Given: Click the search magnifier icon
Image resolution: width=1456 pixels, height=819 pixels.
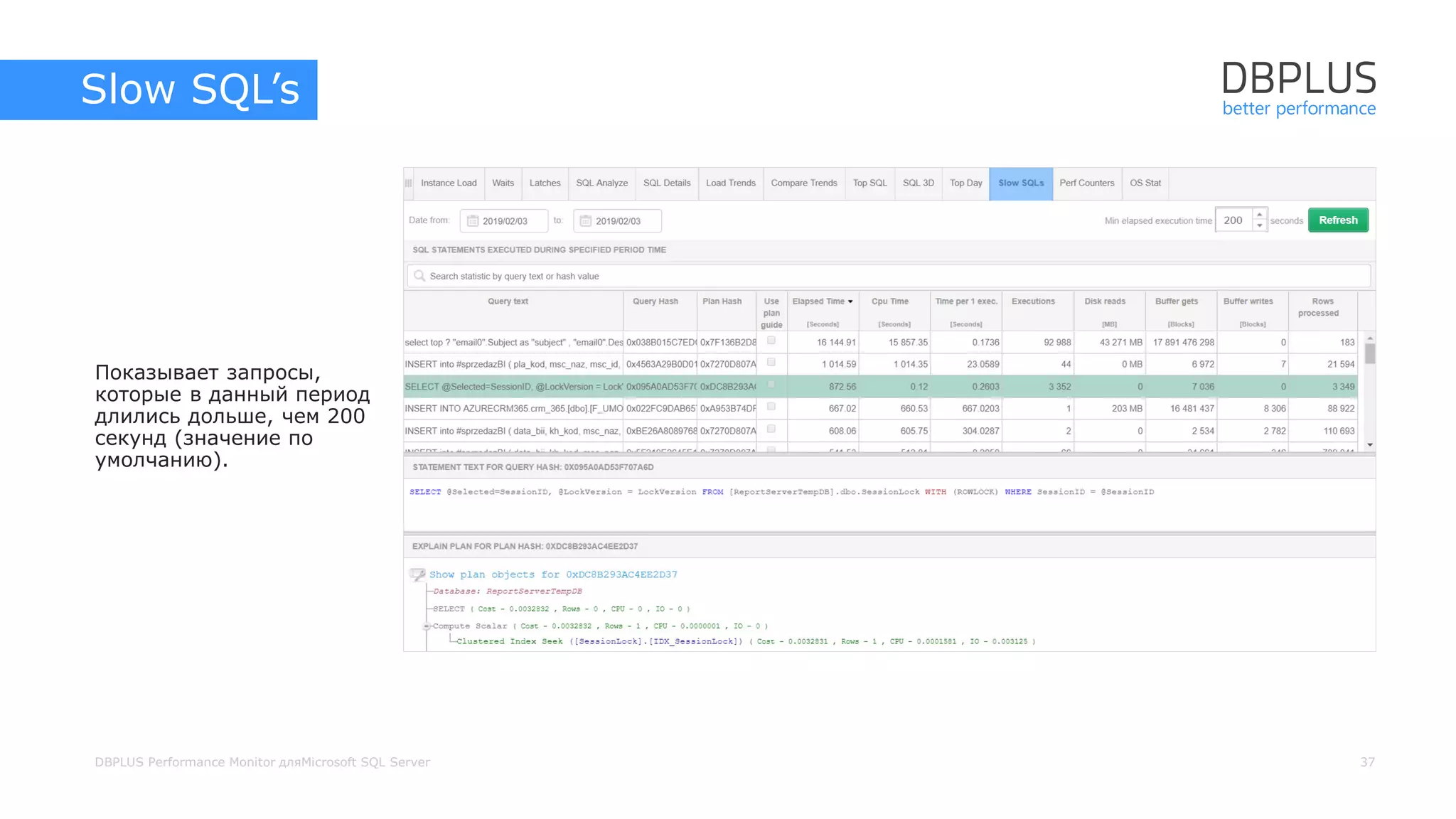Looking at the screenshot, I should coord(419,276).
